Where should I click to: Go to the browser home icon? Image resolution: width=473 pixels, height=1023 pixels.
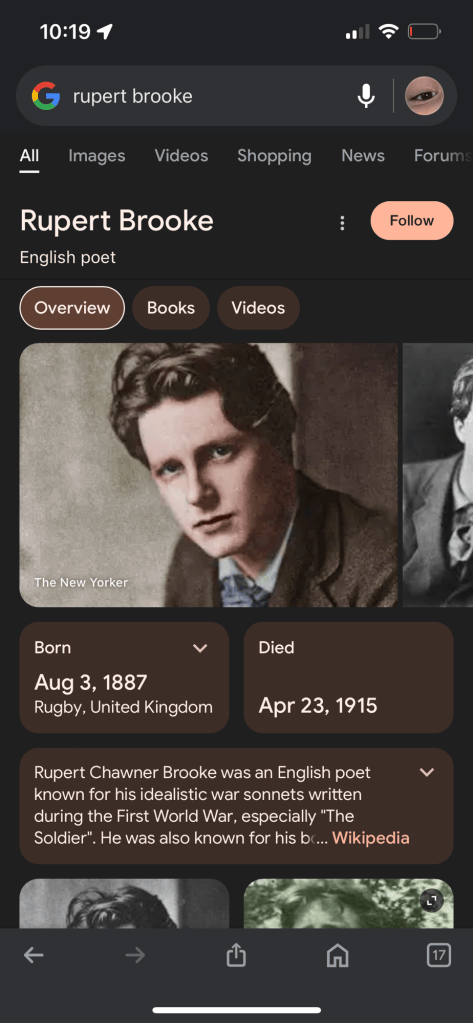point(337,956)
